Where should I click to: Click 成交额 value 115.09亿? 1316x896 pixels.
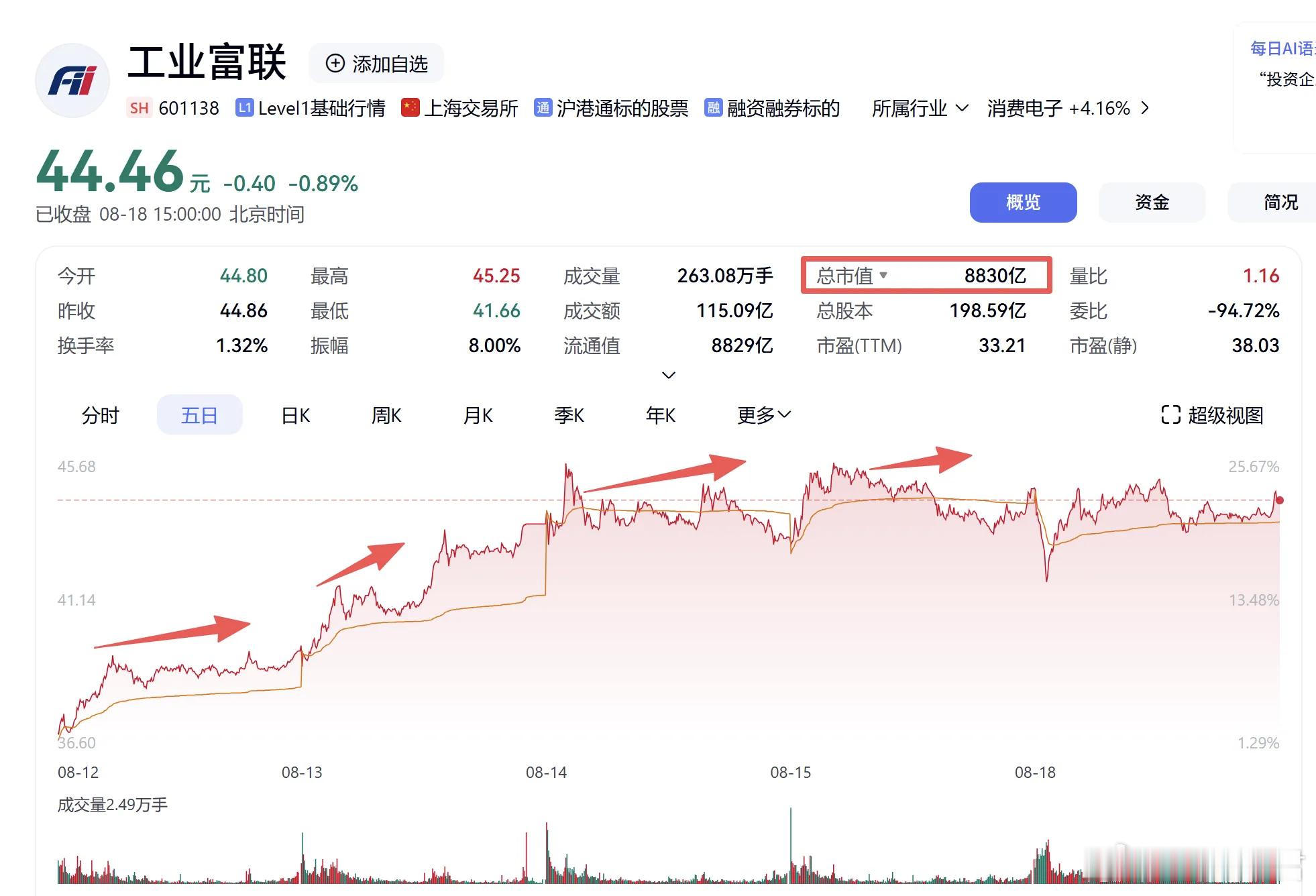pos(734,311)
